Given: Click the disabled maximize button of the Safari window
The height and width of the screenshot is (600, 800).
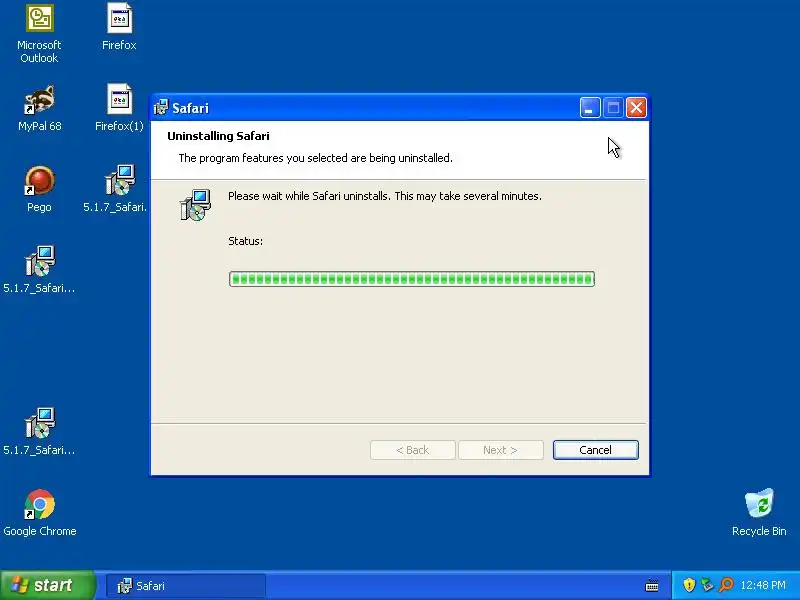Looking at the screenshot, I should [x=613, y=108].
